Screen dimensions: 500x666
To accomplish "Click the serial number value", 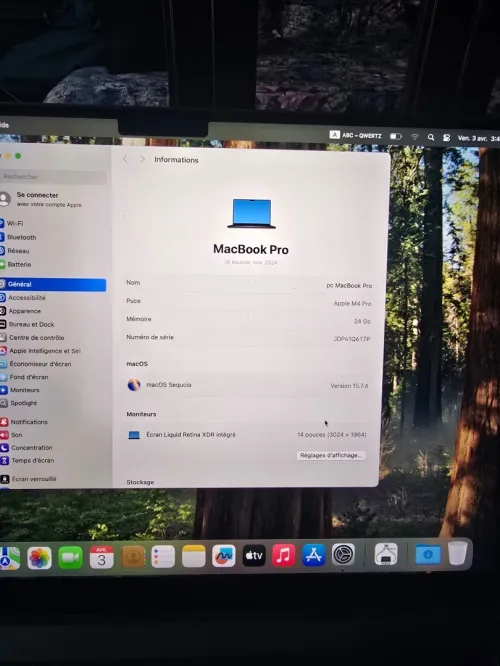I will pos(352,339).
